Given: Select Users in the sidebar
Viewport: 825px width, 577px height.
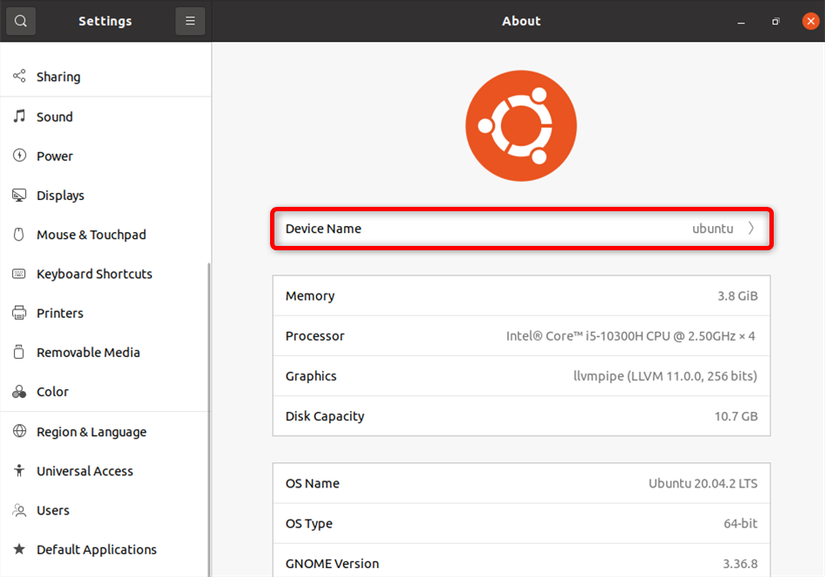Looking at the screenshot, I should tap(53, 510).
